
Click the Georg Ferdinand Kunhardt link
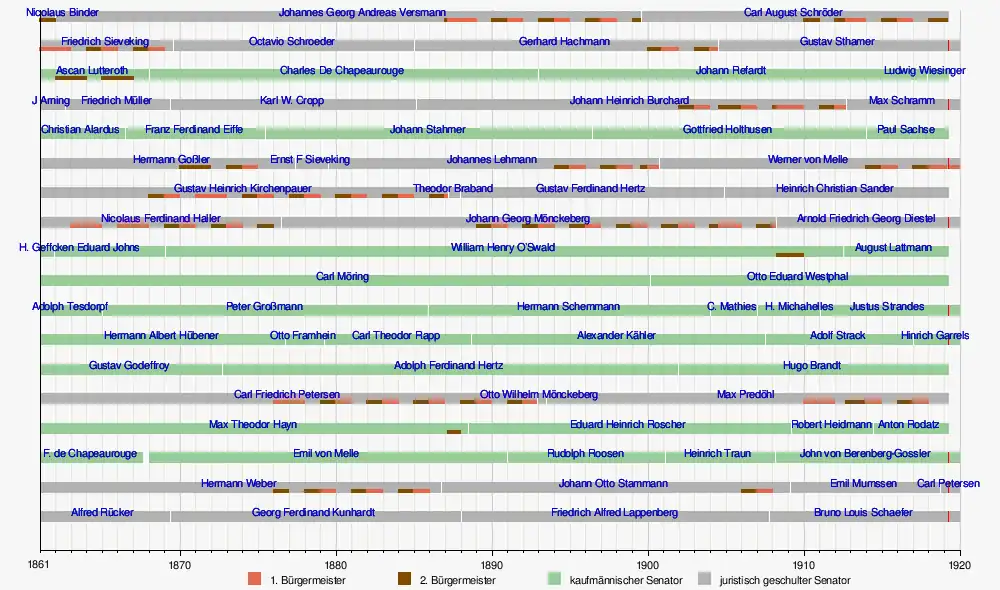(x=314, y=513)
